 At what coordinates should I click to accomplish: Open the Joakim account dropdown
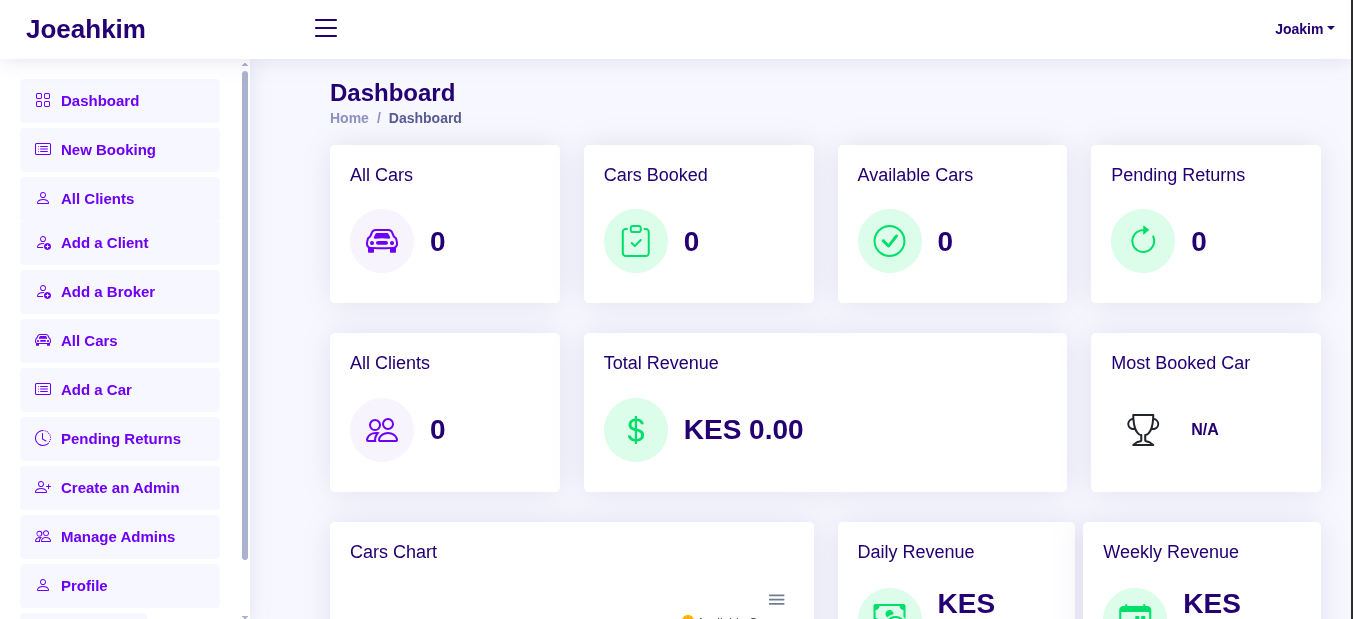point(1304,29)
